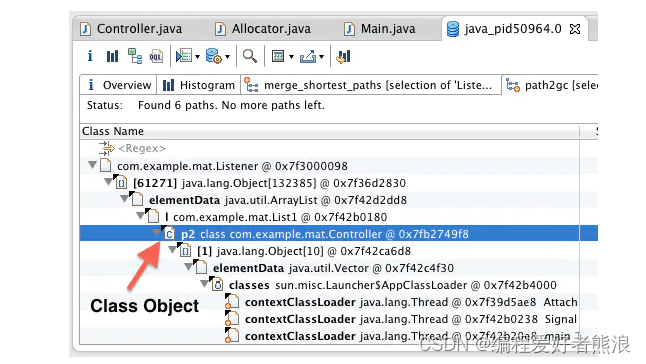
Task: Click the object icon on List1 row
Action: coord(153,217)
